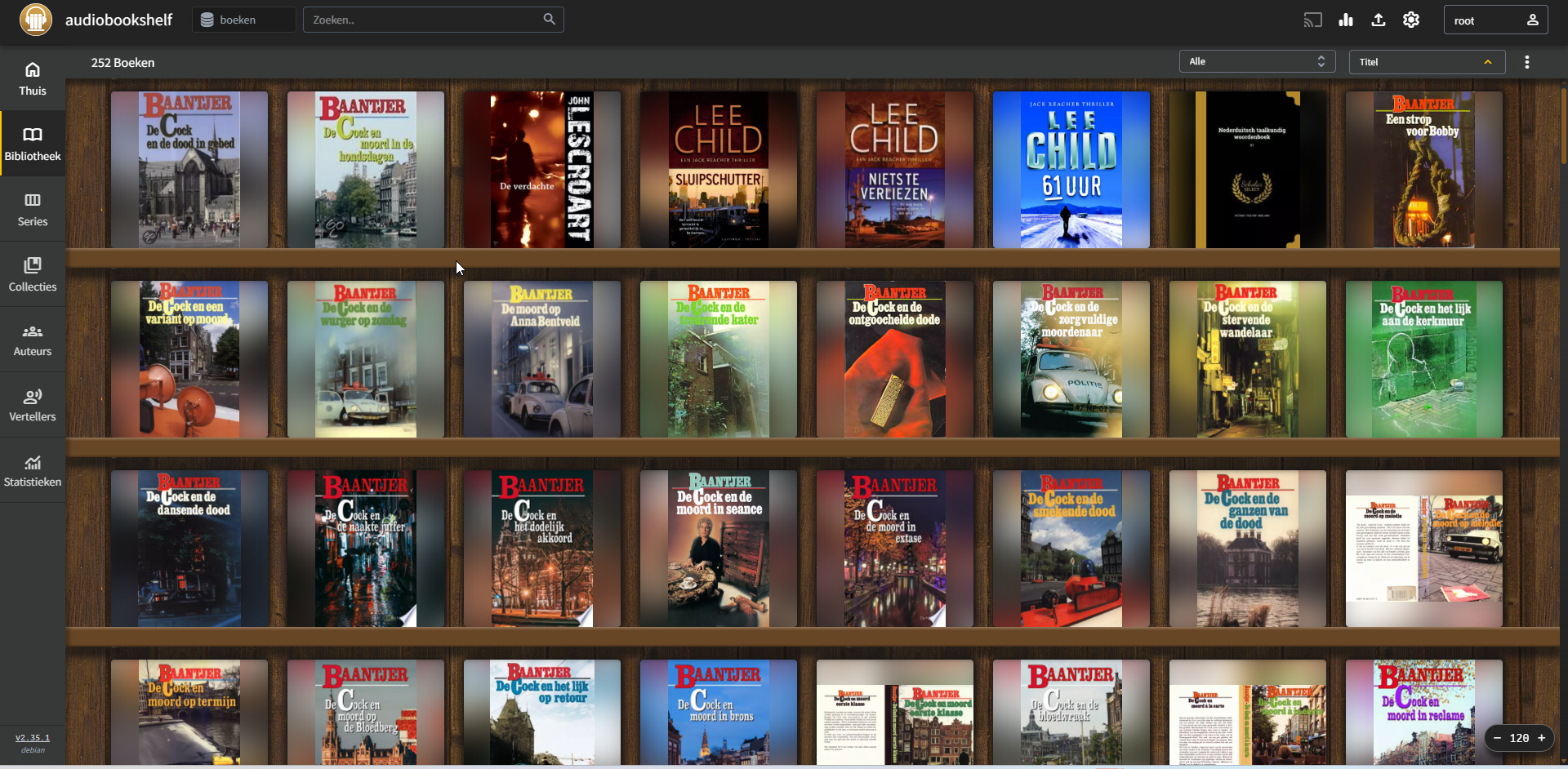Go to Thuis in sidebar
The height and width of the screenshot is (769, 1568).
click(33, 79)
